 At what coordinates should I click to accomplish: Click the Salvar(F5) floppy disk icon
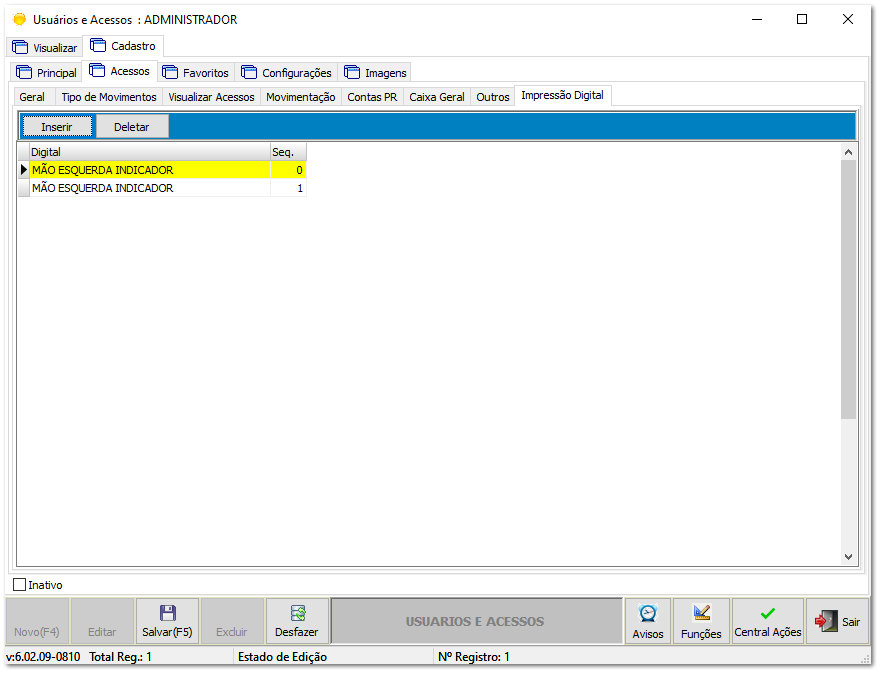coord(167,613)
